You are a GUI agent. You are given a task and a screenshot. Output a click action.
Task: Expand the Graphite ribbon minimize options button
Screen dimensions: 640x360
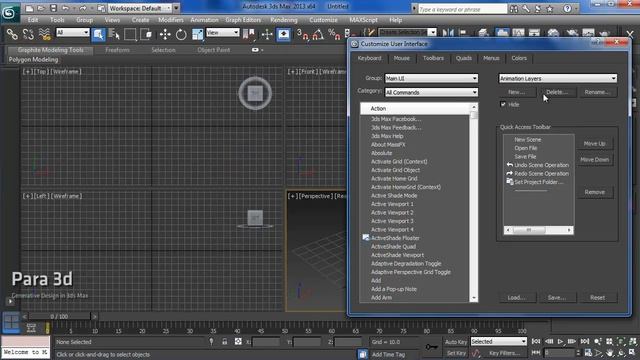pyautogui.click(x=257, y=50)
